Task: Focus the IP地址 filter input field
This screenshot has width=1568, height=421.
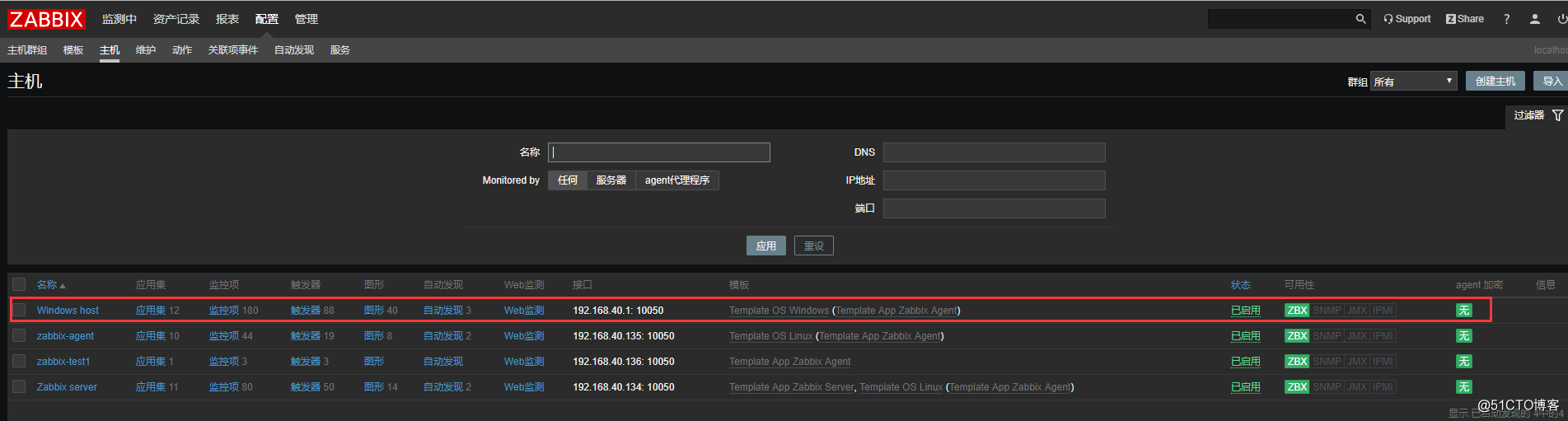Action: click(995, 180)
